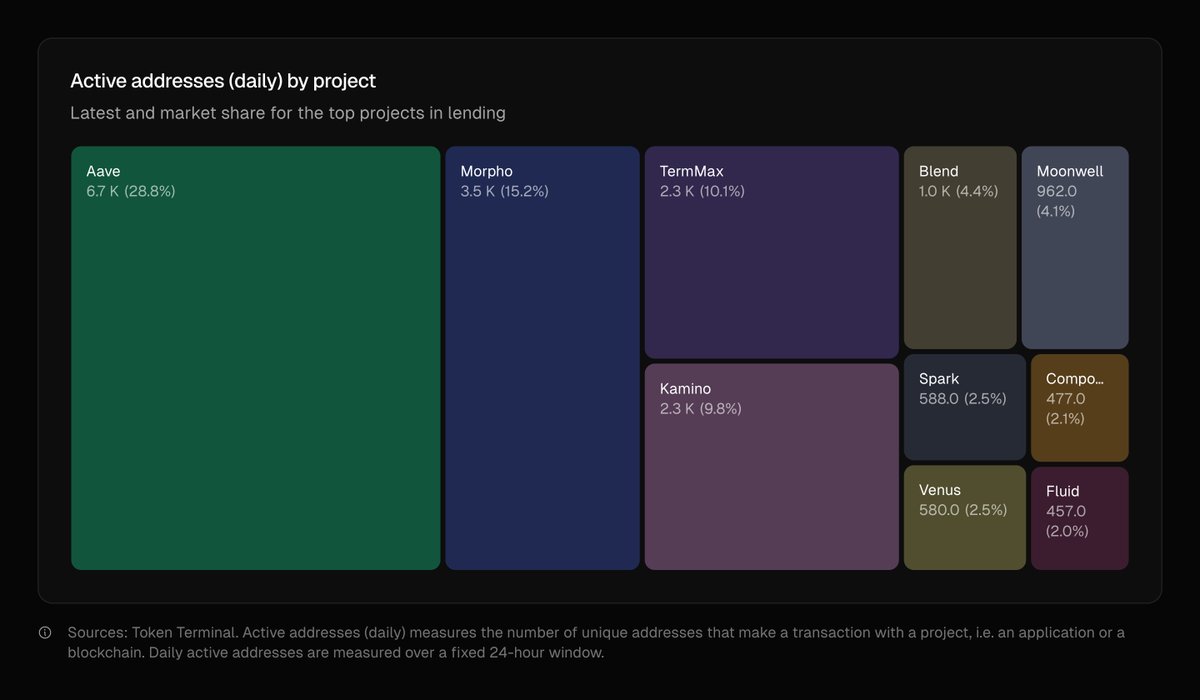Click Venus's 580.0 (2.5%) value
Screen dimensions: 1200x700
(x=962, y=510)
